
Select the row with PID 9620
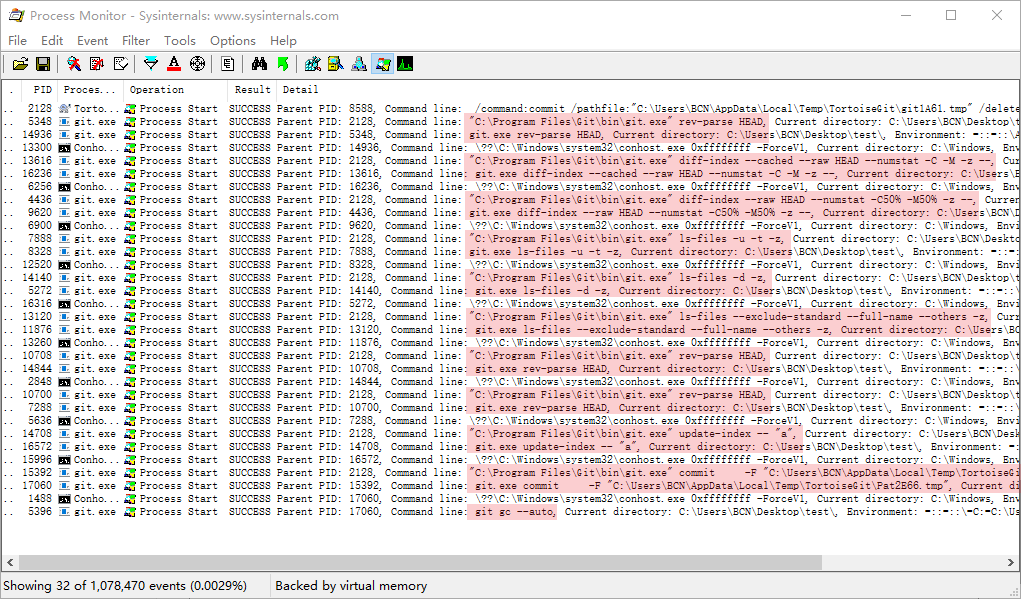tap(510, 213)
